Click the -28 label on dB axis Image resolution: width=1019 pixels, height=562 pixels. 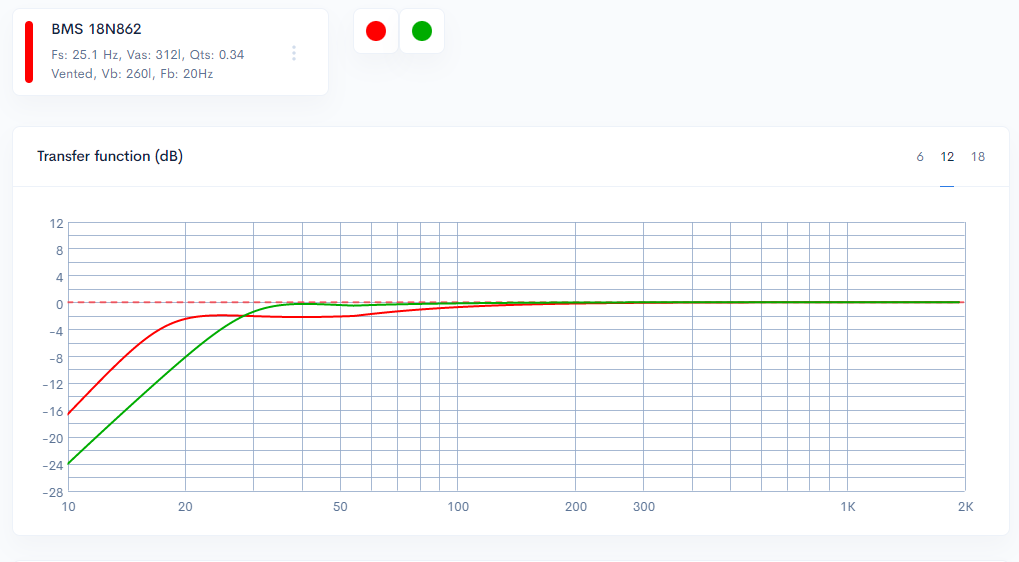click(x=52, y=492)
